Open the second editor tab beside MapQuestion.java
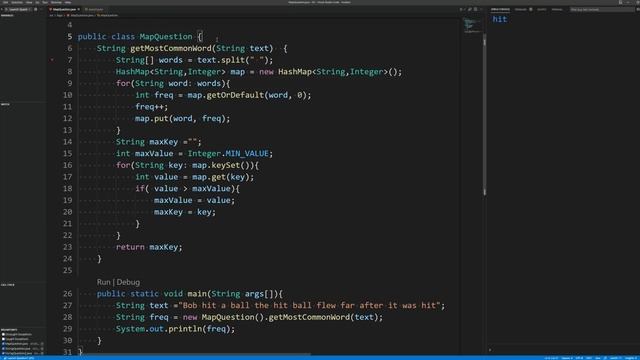The width and height of the screenshot is (640, 360). point(94,9)
